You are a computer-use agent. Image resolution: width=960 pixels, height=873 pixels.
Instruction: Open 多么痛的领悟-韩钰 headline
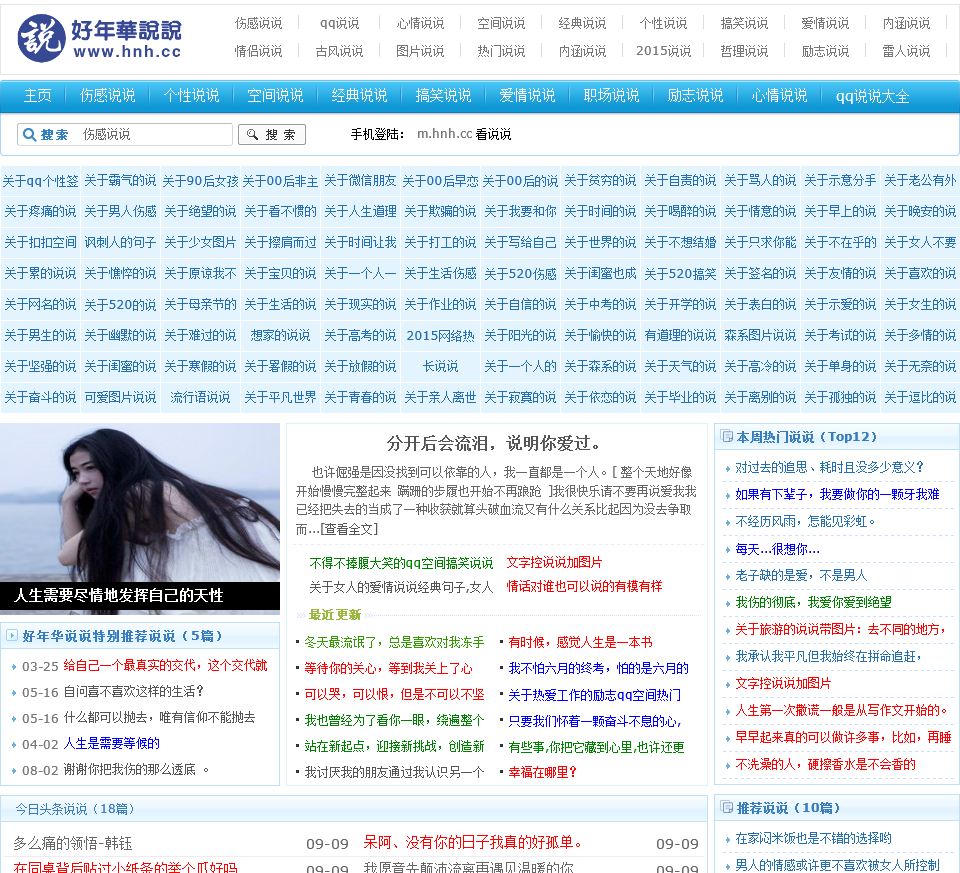point(73,843)
